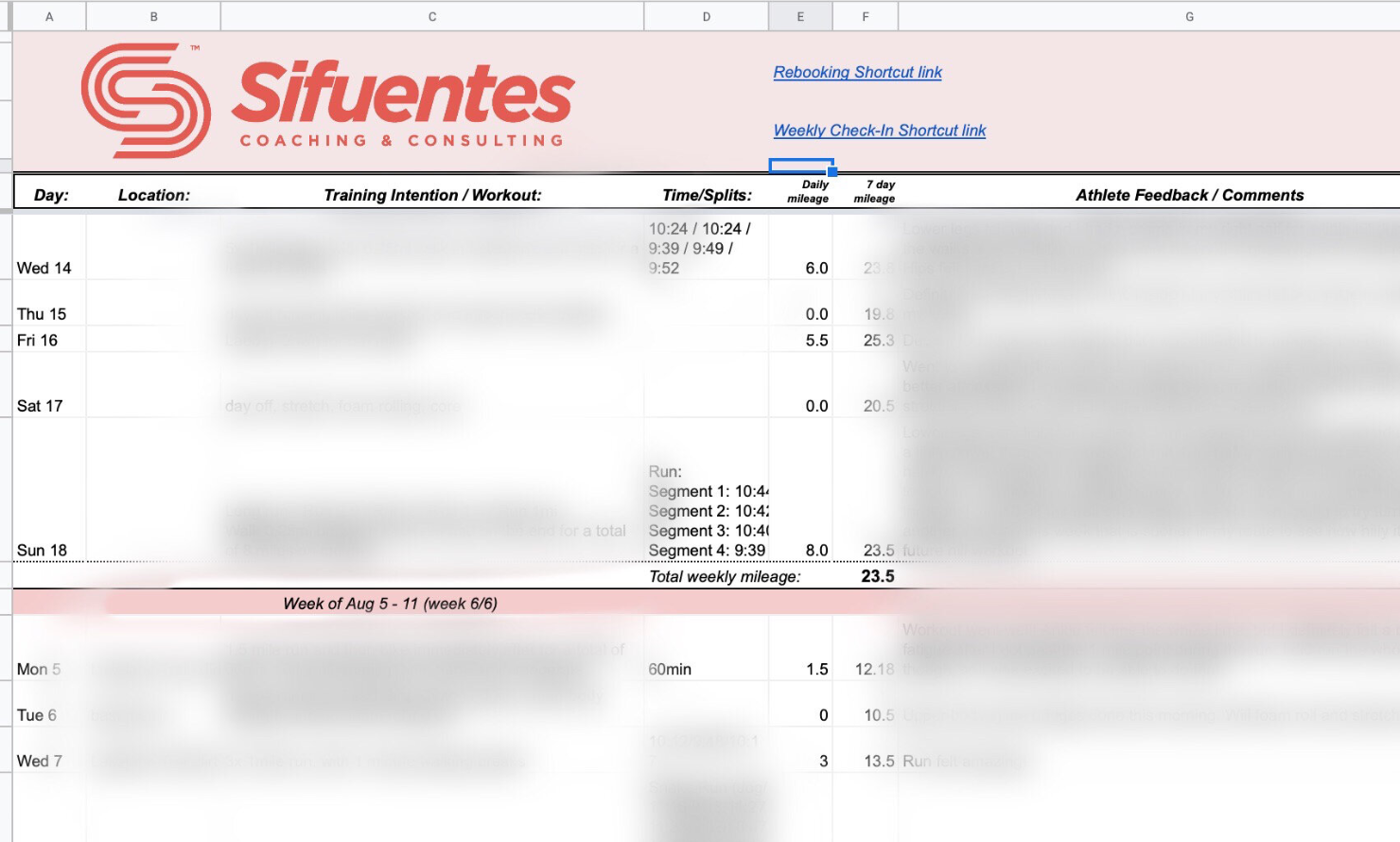Select the 'Fri 16' day cell

[x=49, y=340]
